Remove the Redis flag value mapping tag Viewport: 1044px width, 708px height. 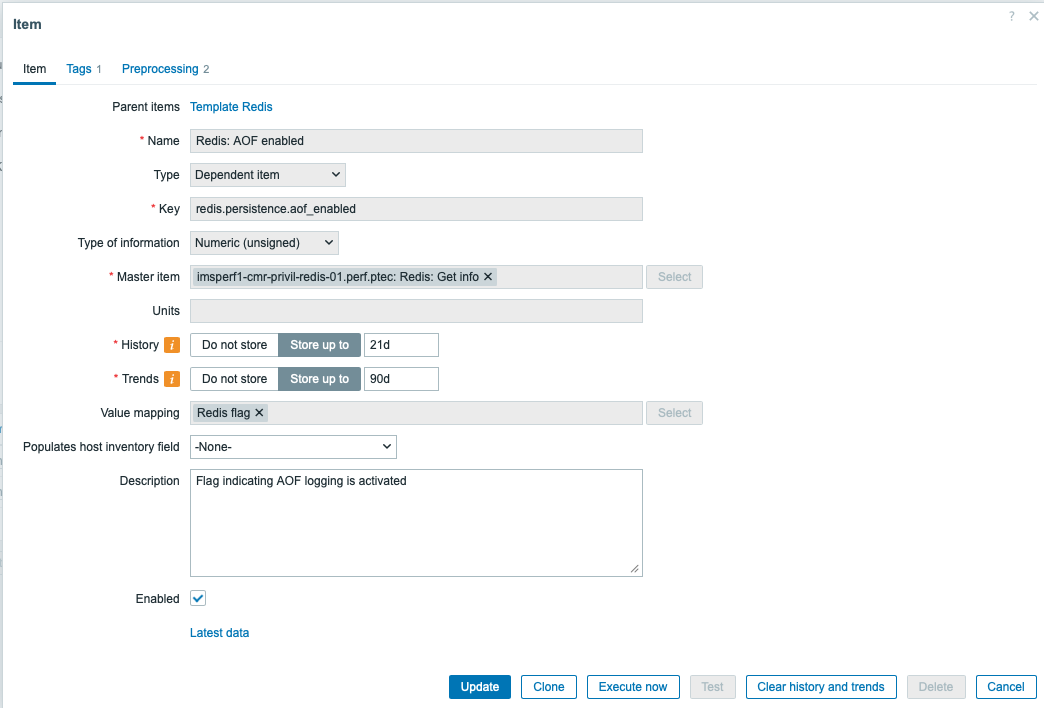pos(260,413)
